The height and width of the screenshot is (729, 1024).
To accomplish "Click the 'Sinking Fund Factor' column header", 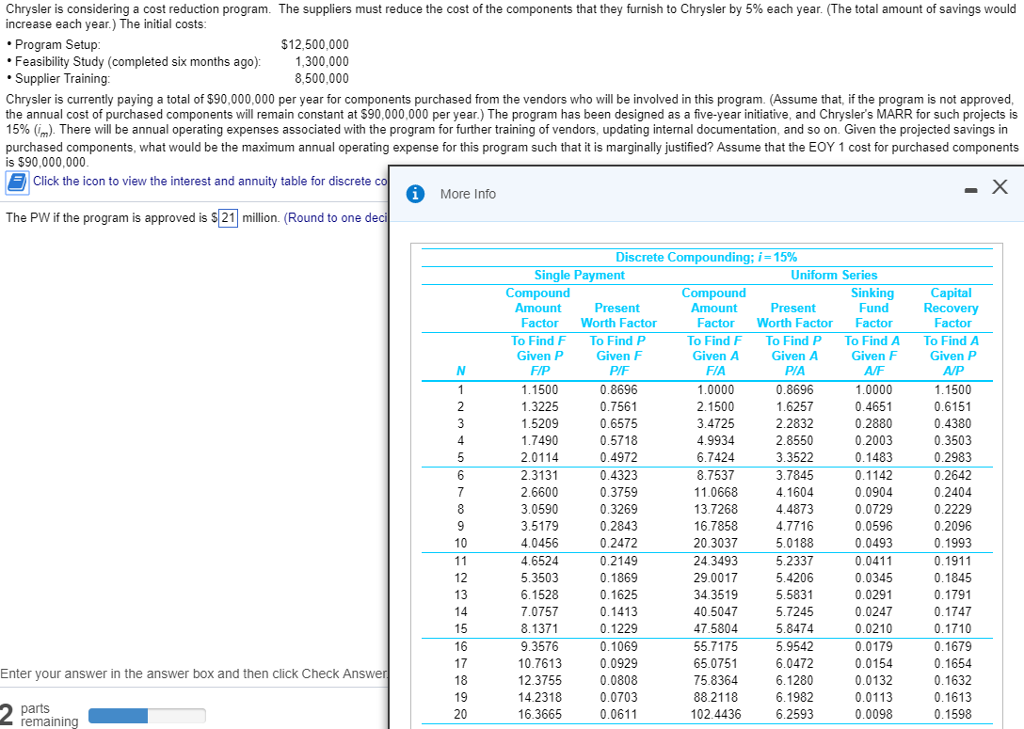I will click(x=873, y=308).
